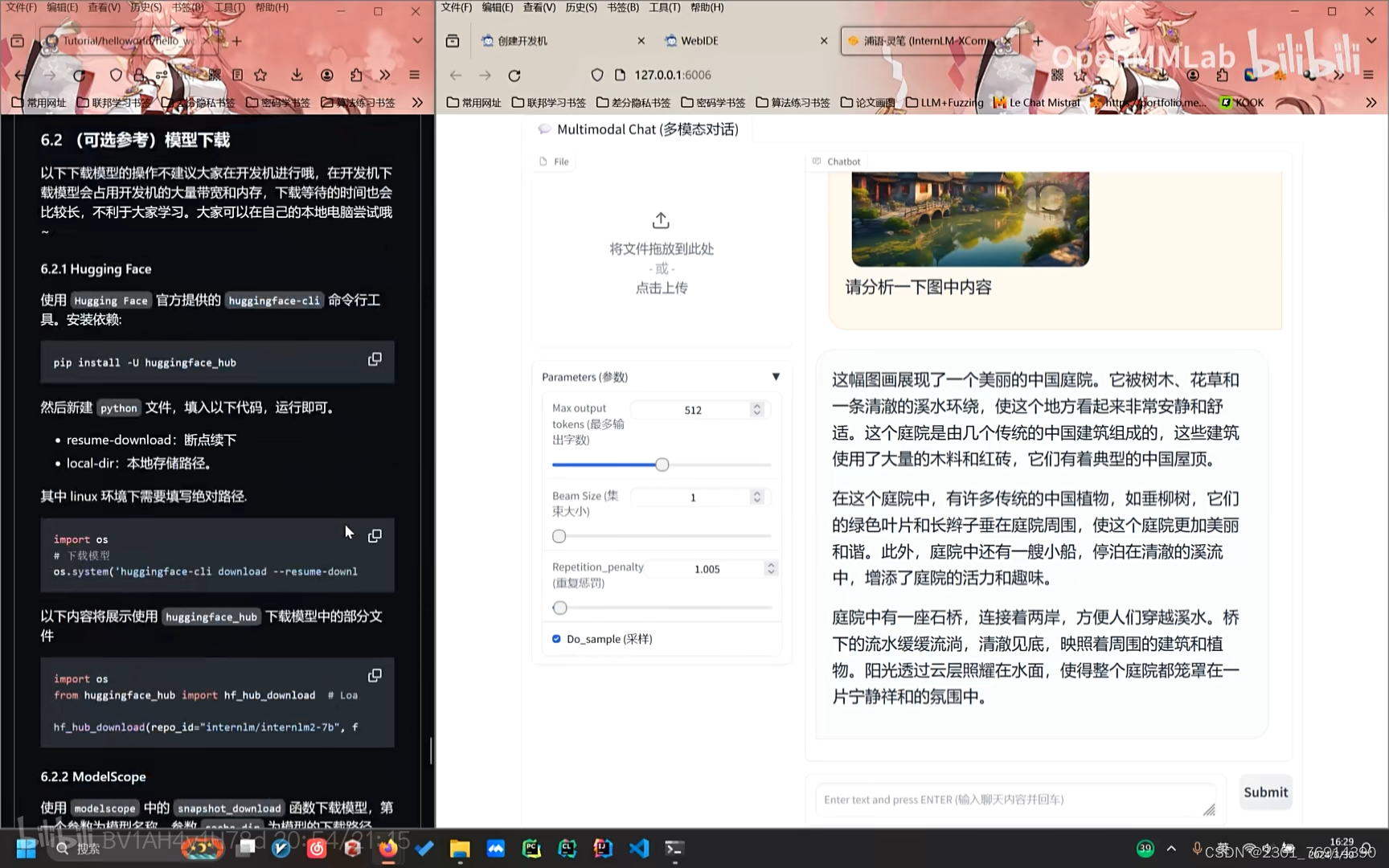Reload the tutorial page in left window
This screenshot has height=868, width=1389.
79,75
